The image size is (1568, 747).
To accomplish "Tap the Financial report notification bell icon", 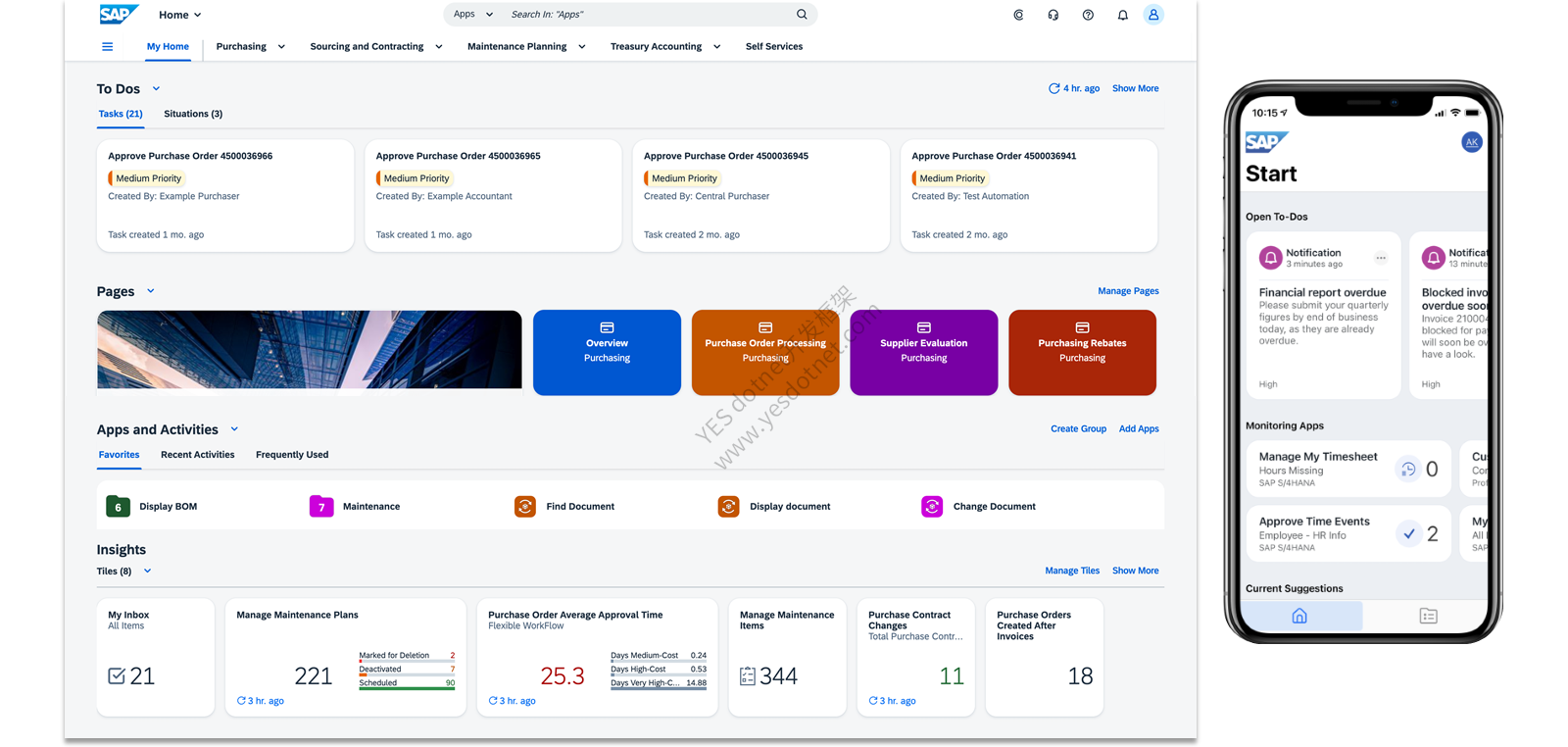I will (1271, 258).
